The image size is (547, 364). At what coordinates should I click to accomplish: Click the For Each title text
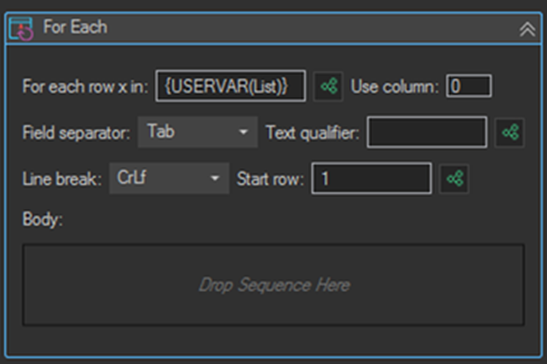pos(75,27)
